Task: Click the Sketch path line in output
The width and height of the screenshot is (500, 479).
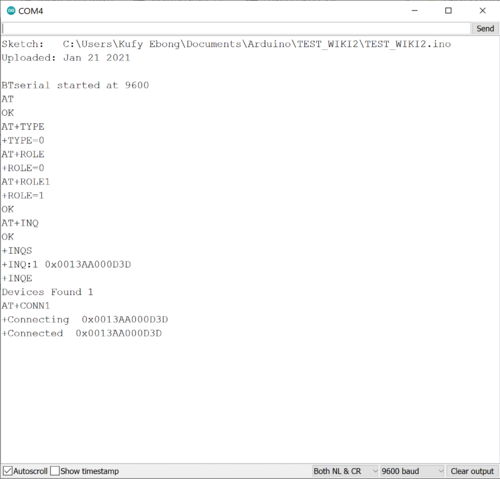Action: 226,44
